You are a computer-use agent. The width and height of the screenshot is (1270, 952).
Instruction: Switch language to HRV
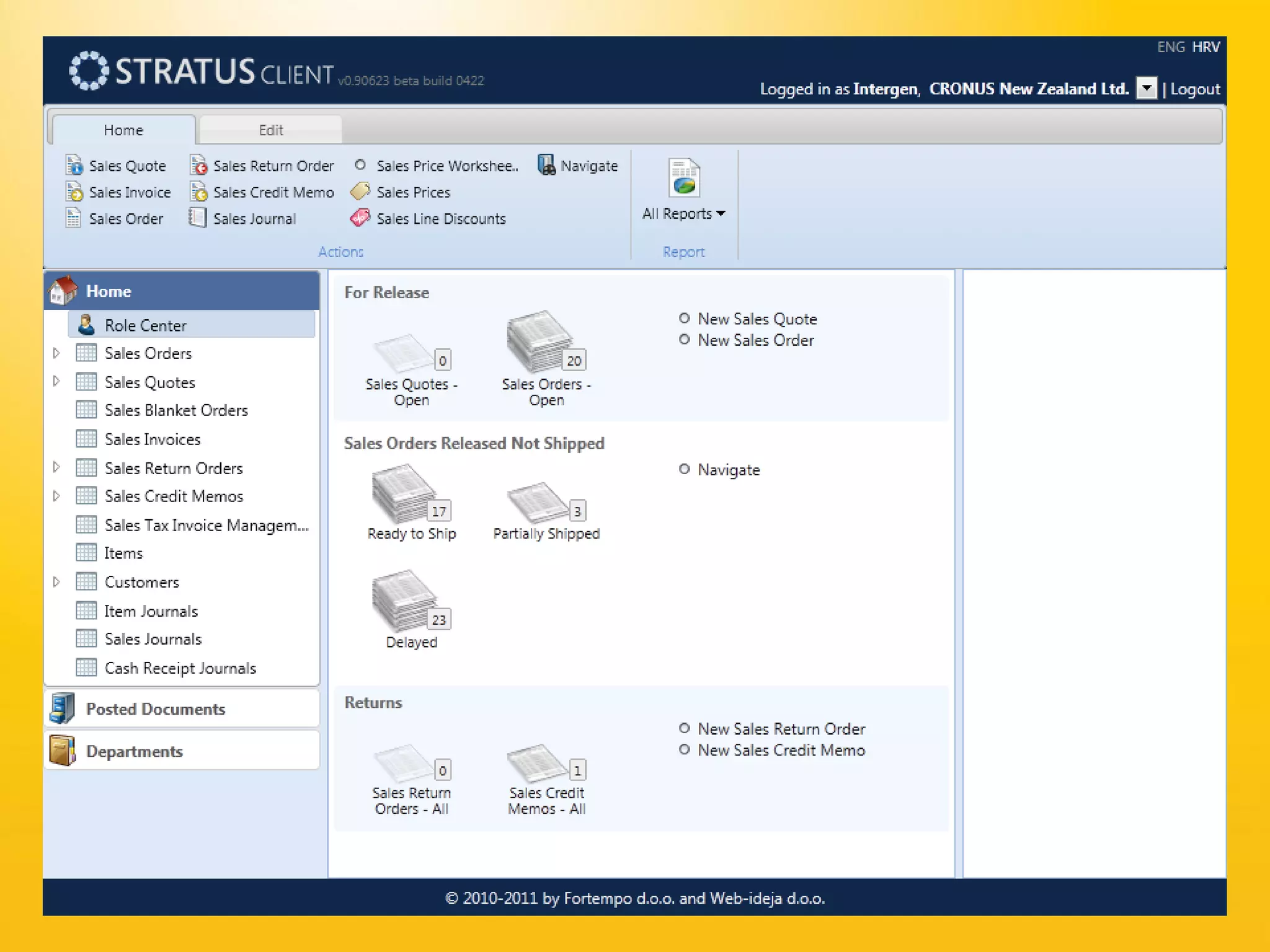click(1206, 47)
